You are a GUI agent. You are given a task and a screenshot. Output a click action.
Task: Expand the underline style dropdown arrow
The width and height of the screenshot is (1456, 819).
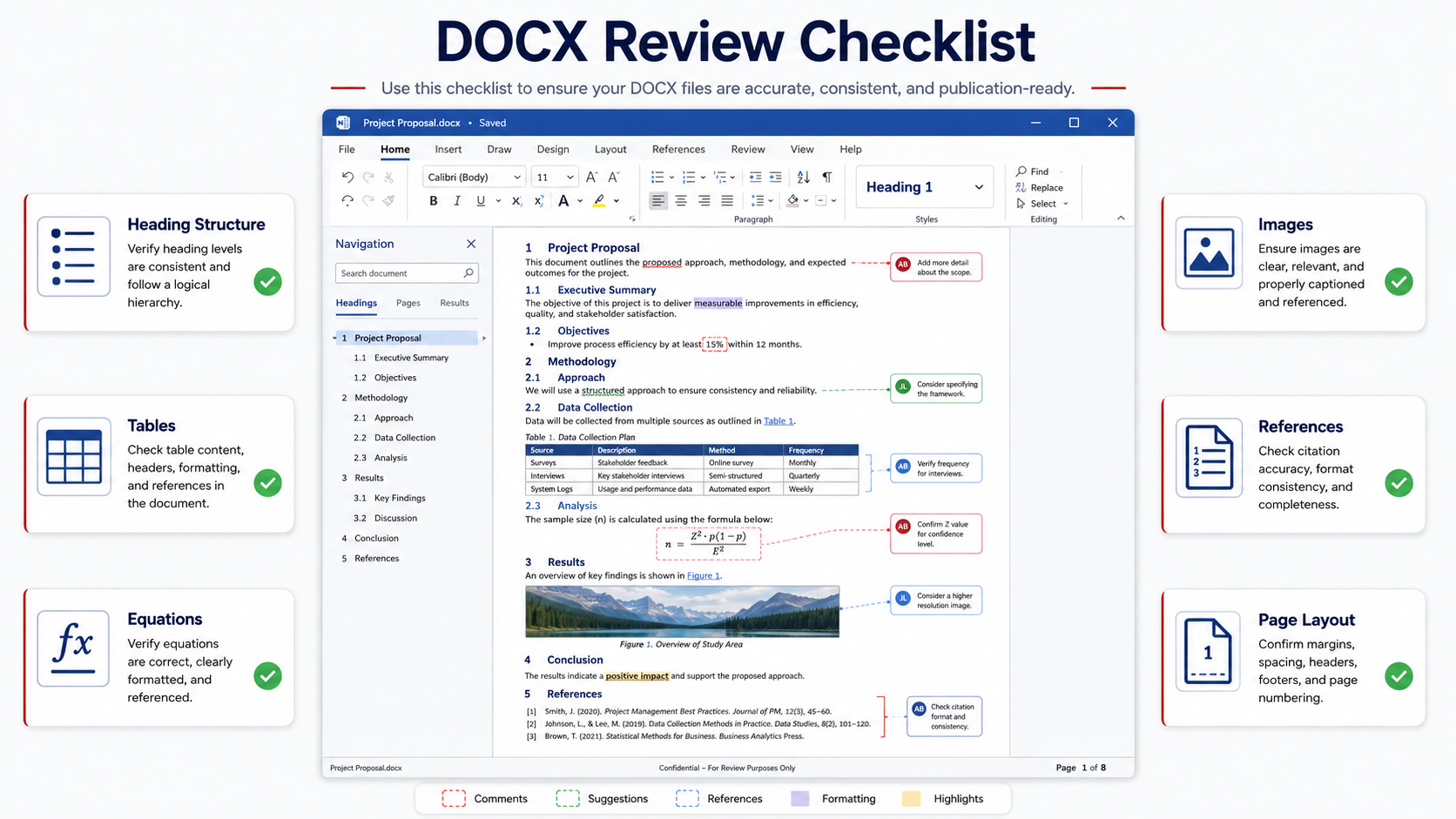(498, 201)
